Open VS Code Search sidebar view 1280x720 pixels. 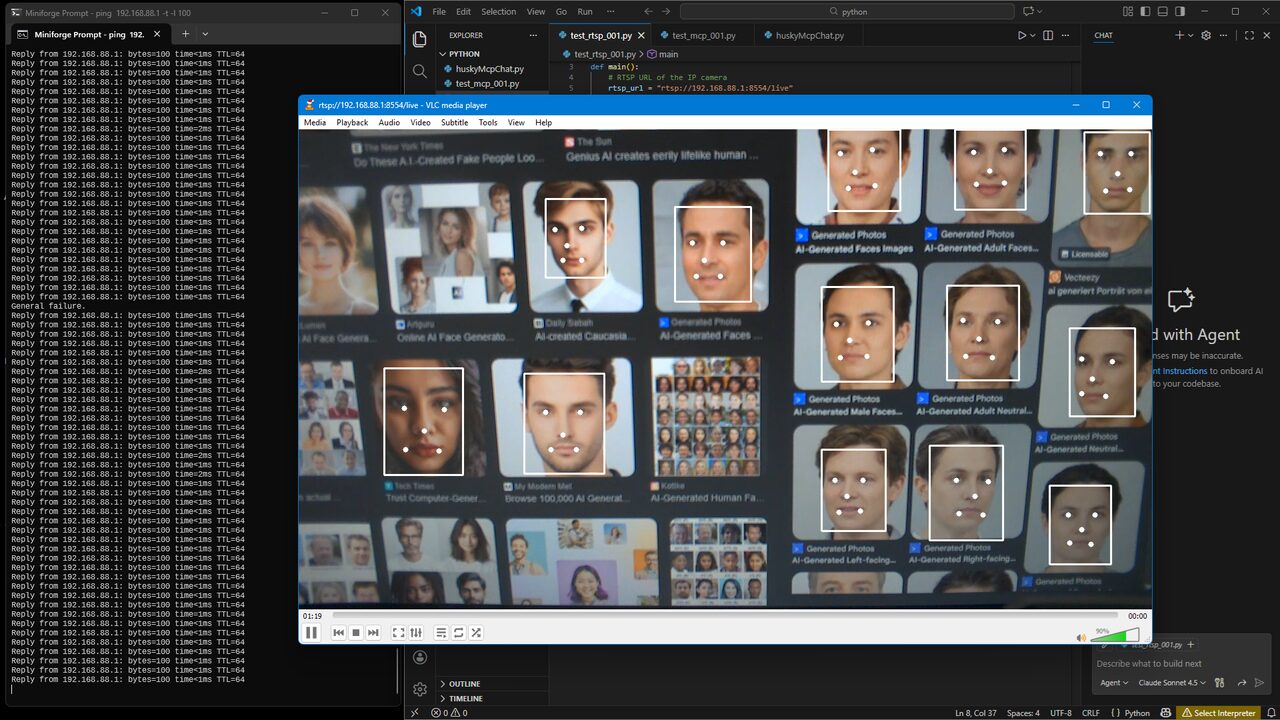coord(420,71)
